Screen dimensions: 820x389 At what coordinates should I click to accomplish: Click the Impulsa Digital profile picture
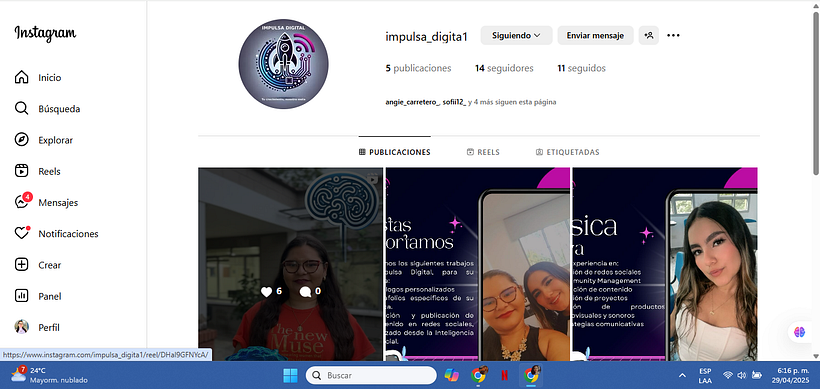point(283,64)
